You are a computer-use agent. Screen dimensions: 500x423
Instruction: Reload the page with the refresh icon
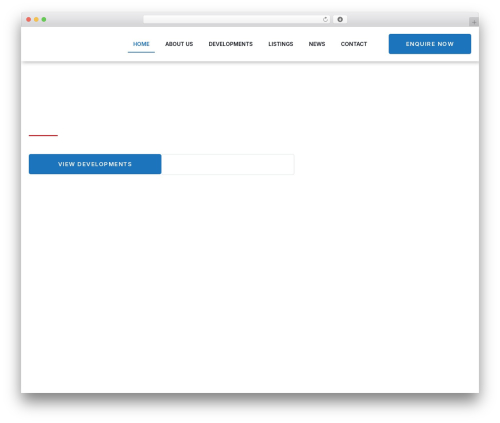325,19
